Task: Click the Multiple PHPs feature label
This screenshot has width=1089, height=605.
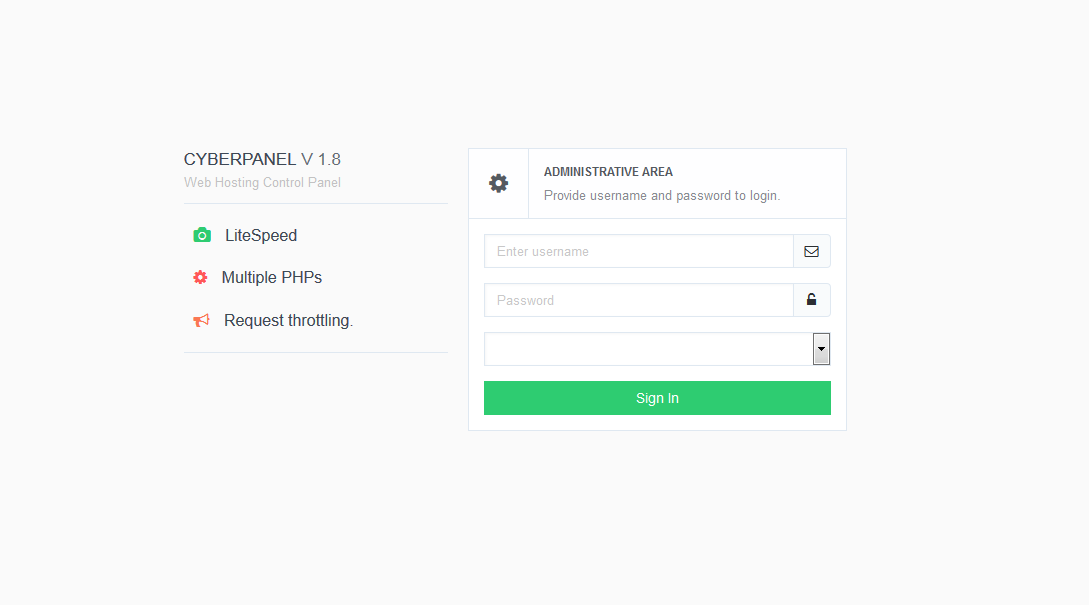Action: coord(272,277)
